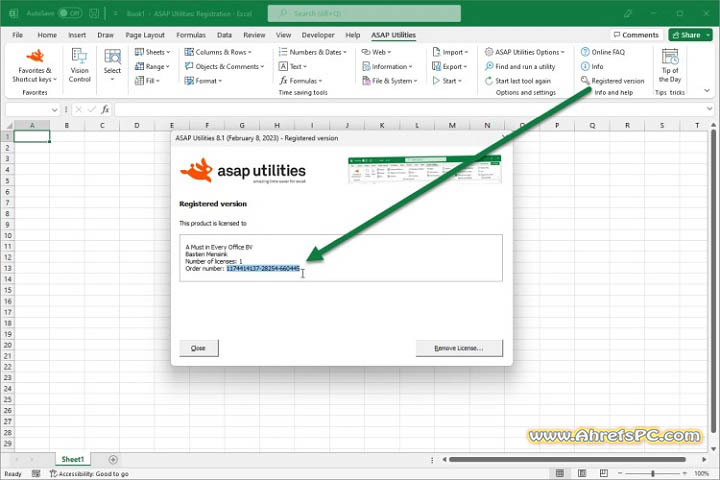Click horizontal scrollbar

(x=567, y=459)
